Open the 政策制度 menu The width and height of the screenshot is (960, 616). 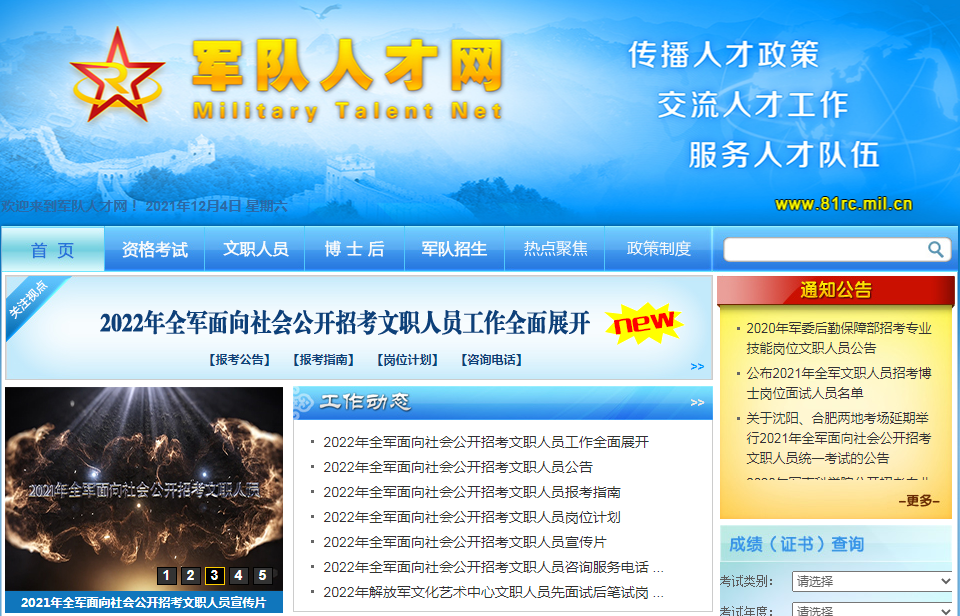(658, 249)
